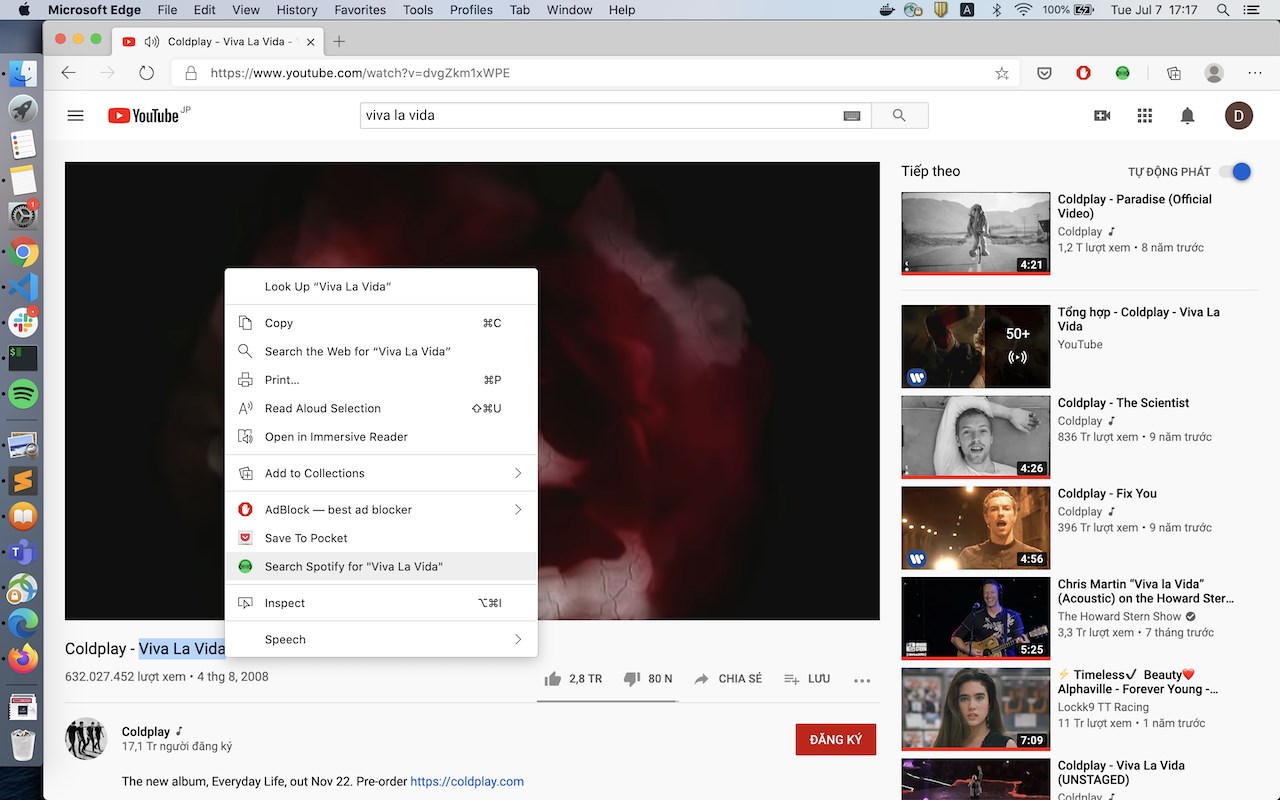Viewport: 1280px width, 800px height.
Task: Choose Open in Immersive Reader
Action: point(381,437)
